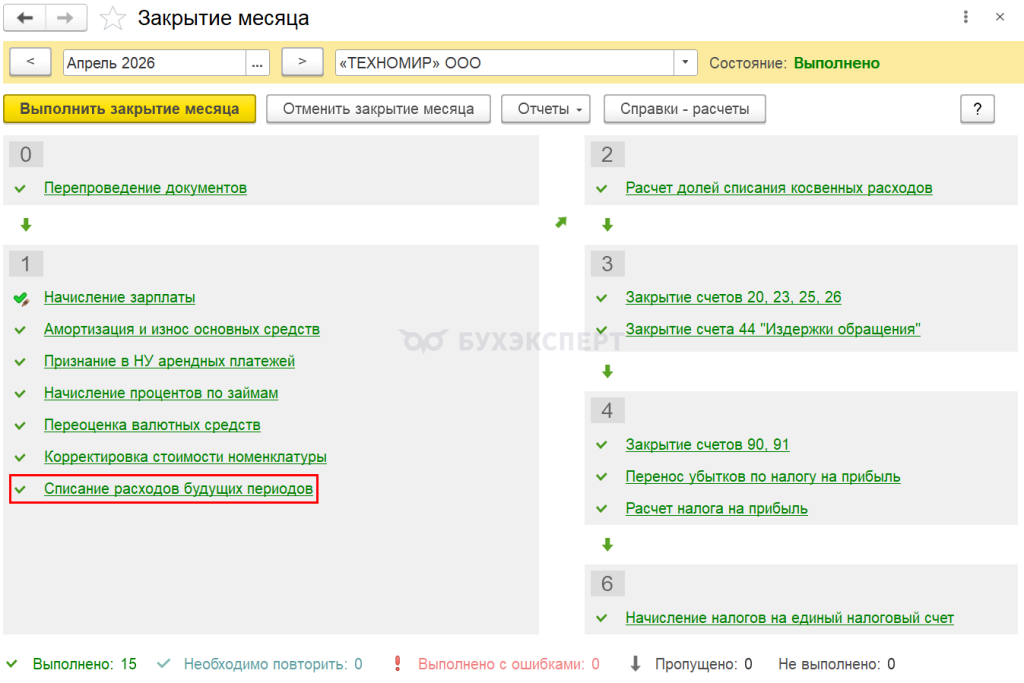Click the forward navigation arrow
The image size is (1024, 683).
pyautogui.click(x=66, y=18)
